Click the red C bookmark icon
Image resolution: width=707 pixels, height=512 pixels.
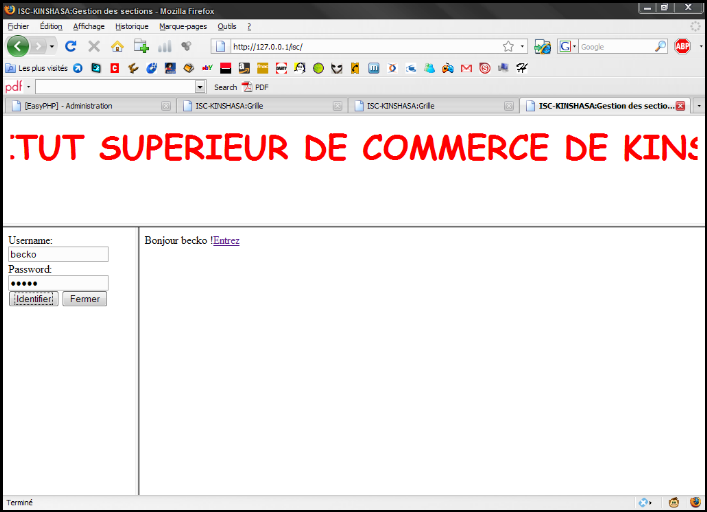point(115,68)
